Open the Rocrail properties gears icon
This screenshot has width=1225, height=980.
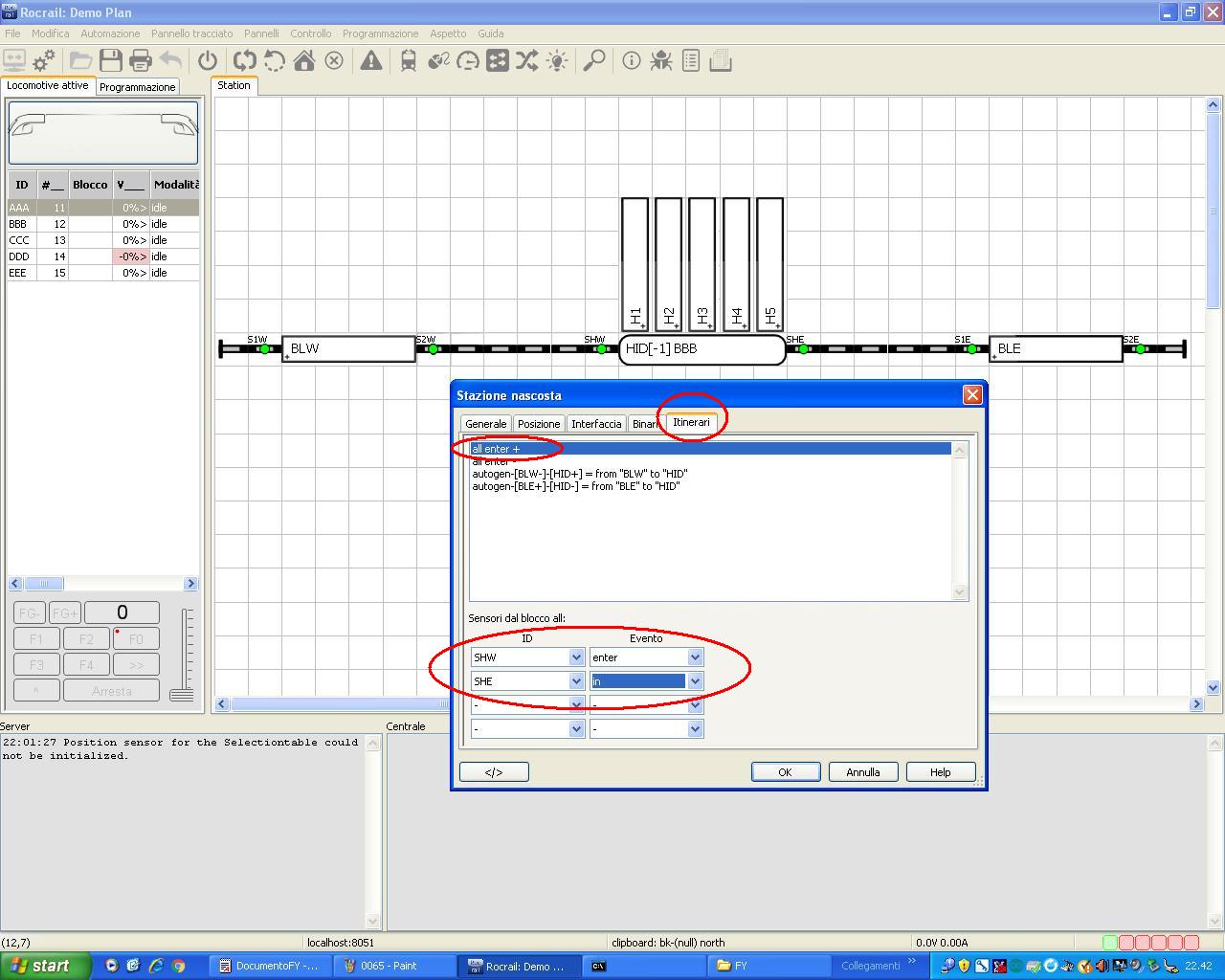coord(44,61)
